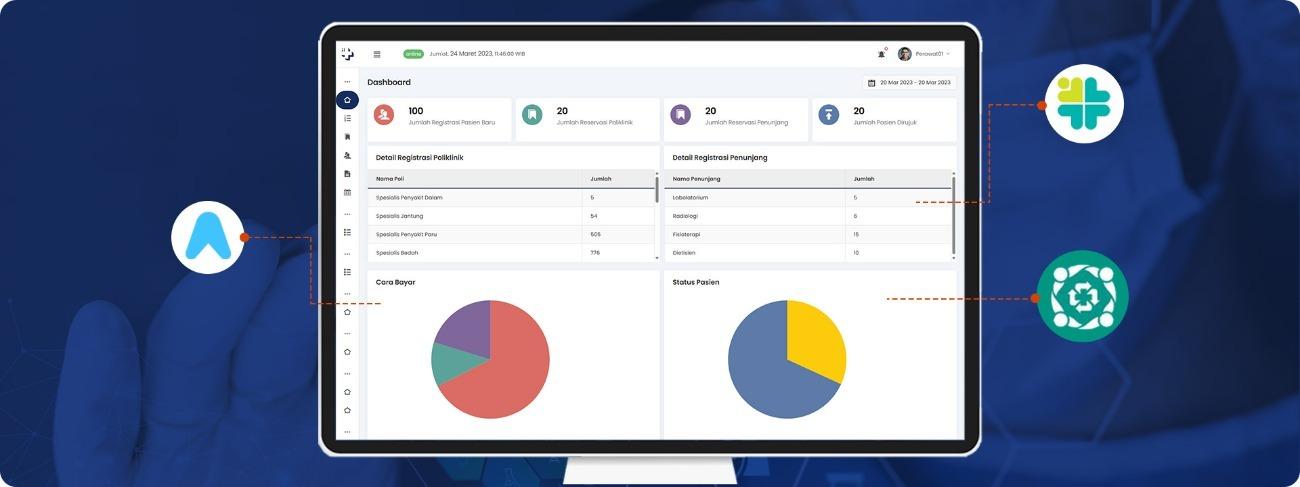Click the blue letter A logo circle

(210, 237)
